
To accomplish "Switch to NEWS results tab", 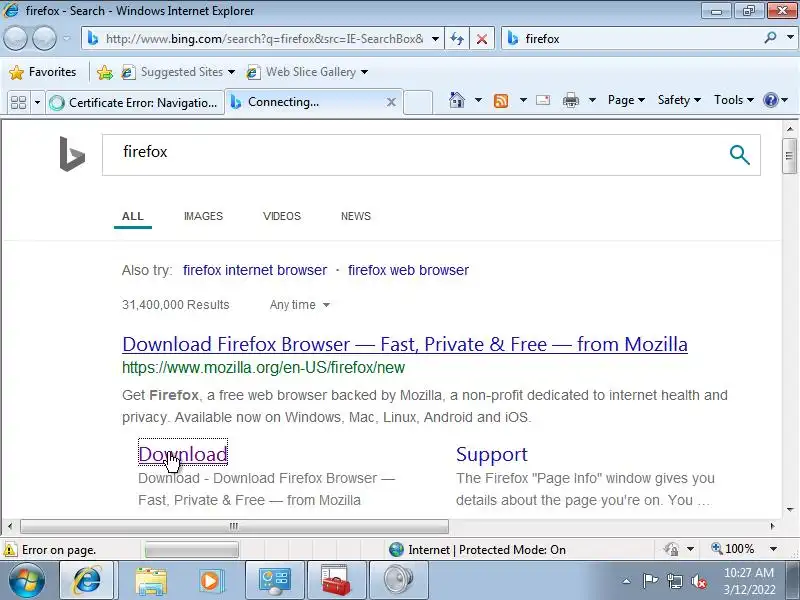I will tap(356, 216).
